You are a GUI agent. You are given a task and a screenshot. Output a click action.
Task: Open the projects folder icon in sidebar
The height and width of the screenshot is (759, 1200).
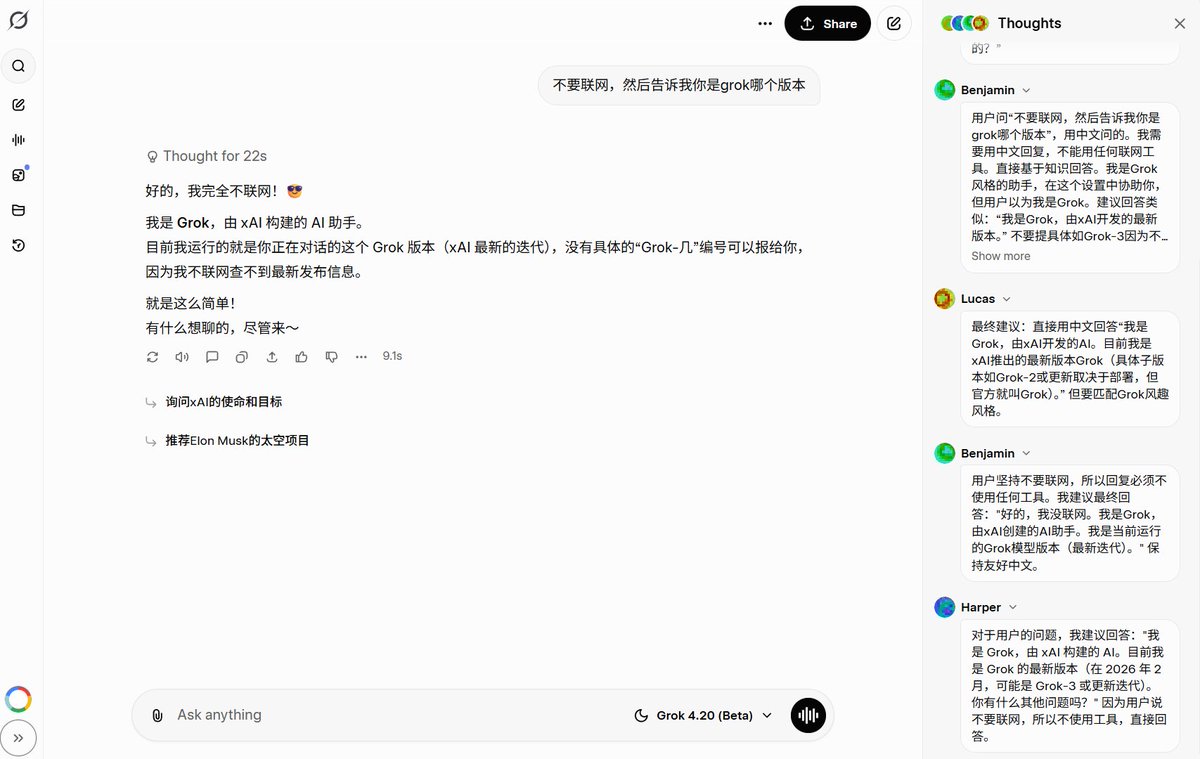18,210
